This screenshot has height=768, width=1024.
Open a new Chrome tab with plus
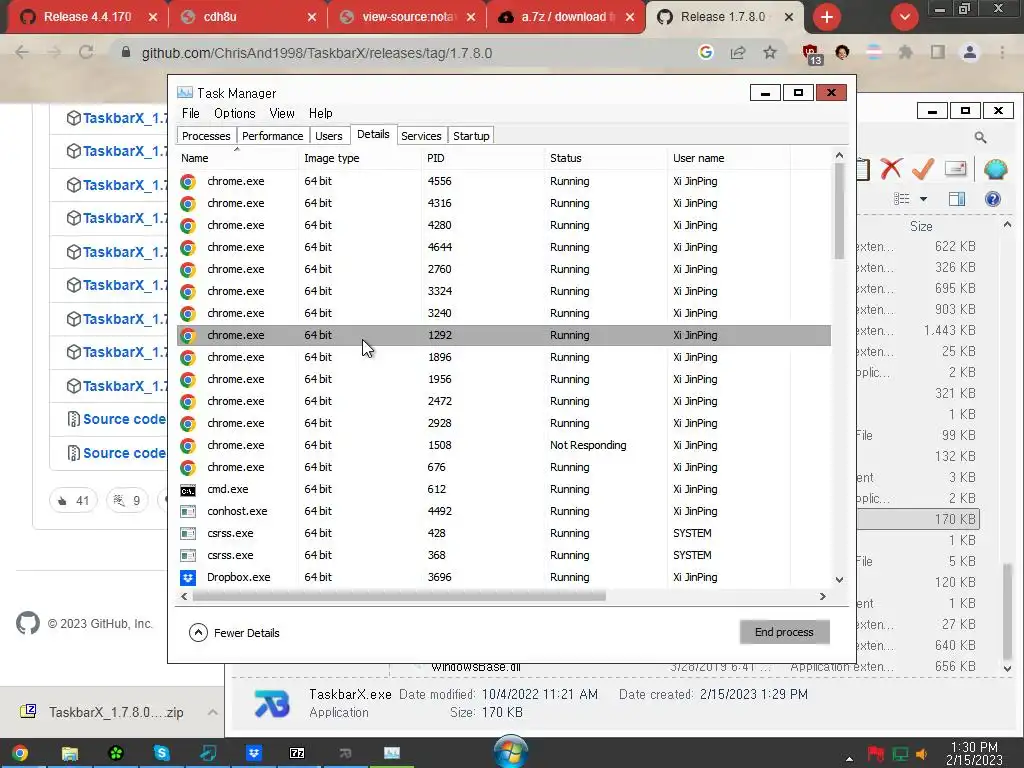tap(827, 17)
